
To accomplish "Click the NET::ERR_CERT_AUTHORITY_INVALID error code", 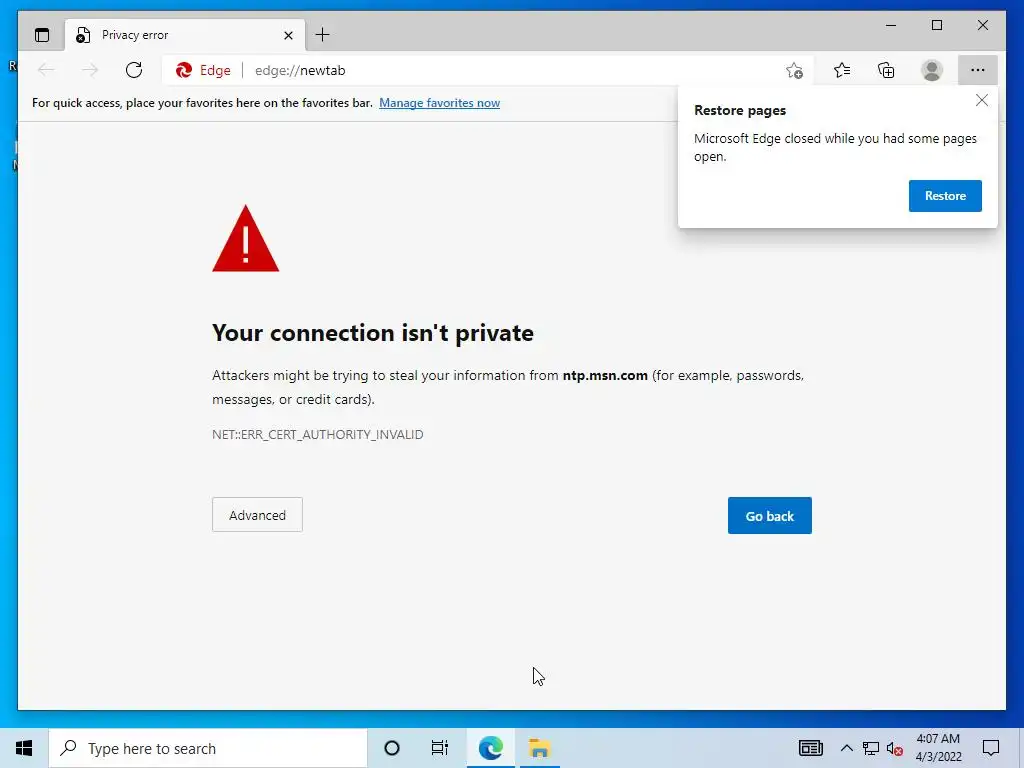I will tap(317, 434).
